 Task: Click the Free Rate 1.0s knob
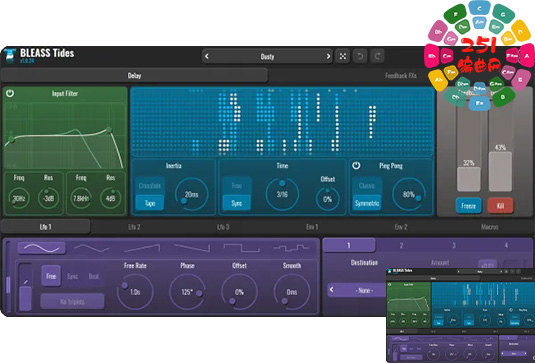click(x=135, y=292)
